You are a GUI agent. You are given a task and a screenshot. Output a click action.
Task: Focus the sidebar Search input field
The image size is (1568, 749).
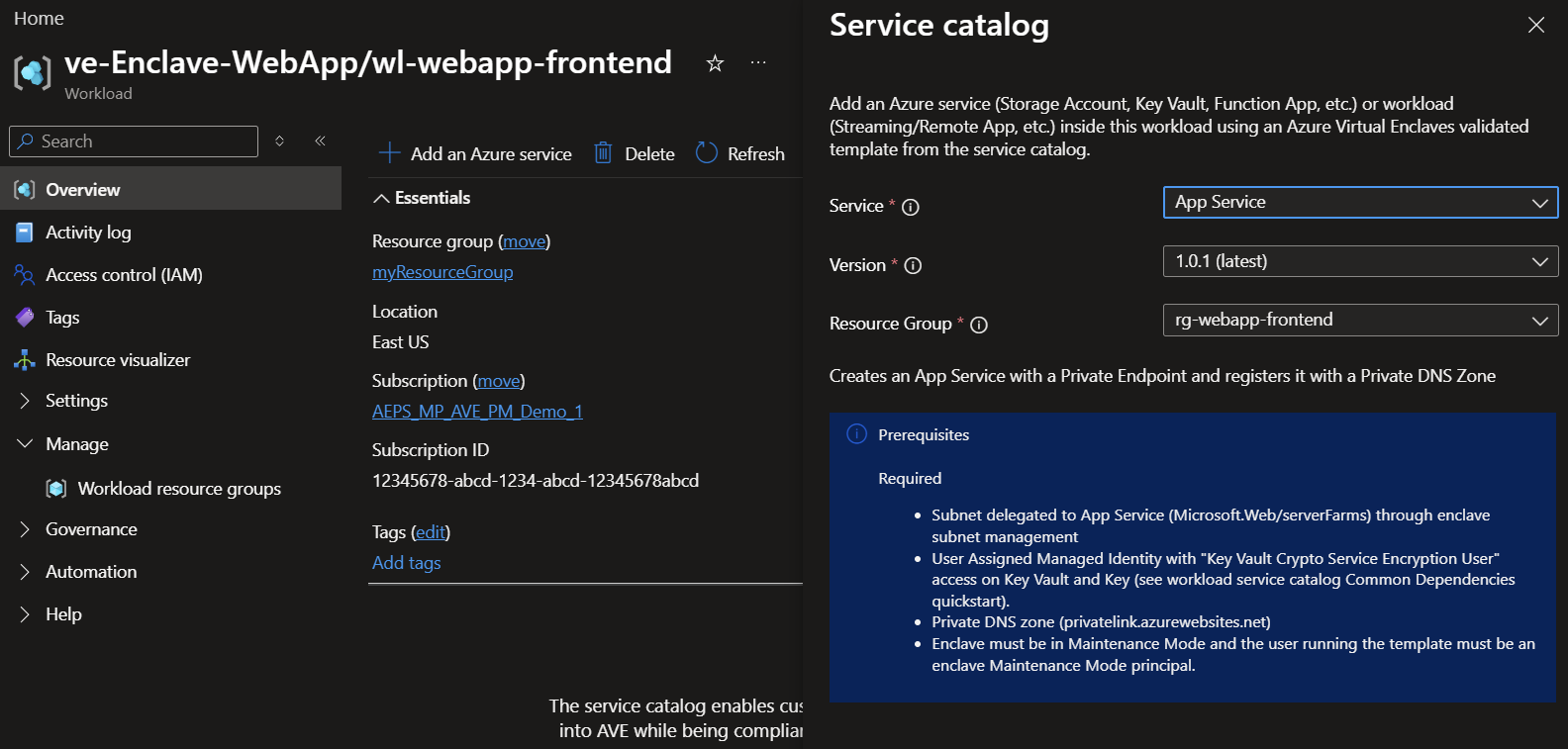[x=134, y=141]
